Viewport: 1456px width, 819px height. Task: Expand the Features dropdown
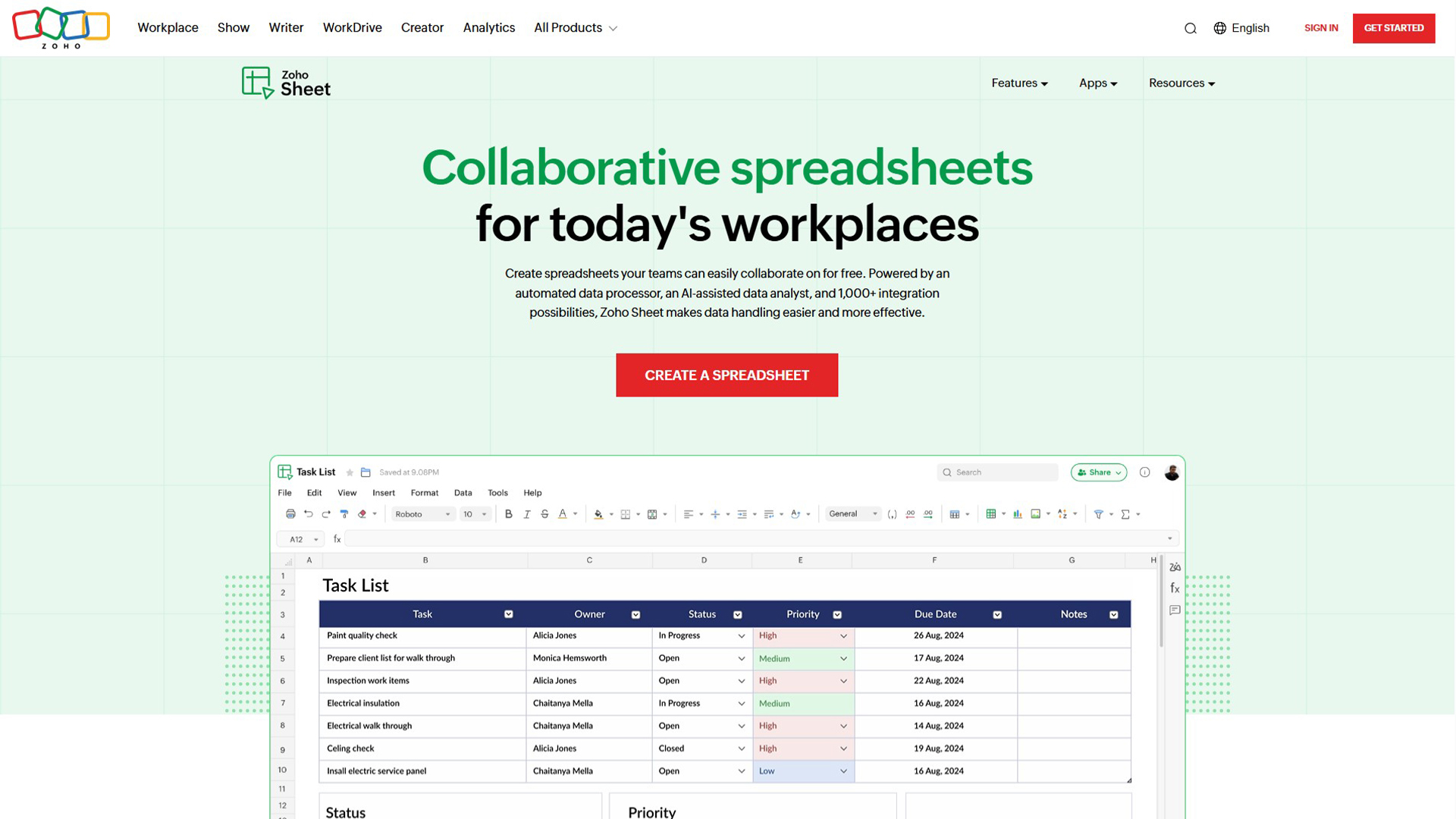click(1020, 83)
